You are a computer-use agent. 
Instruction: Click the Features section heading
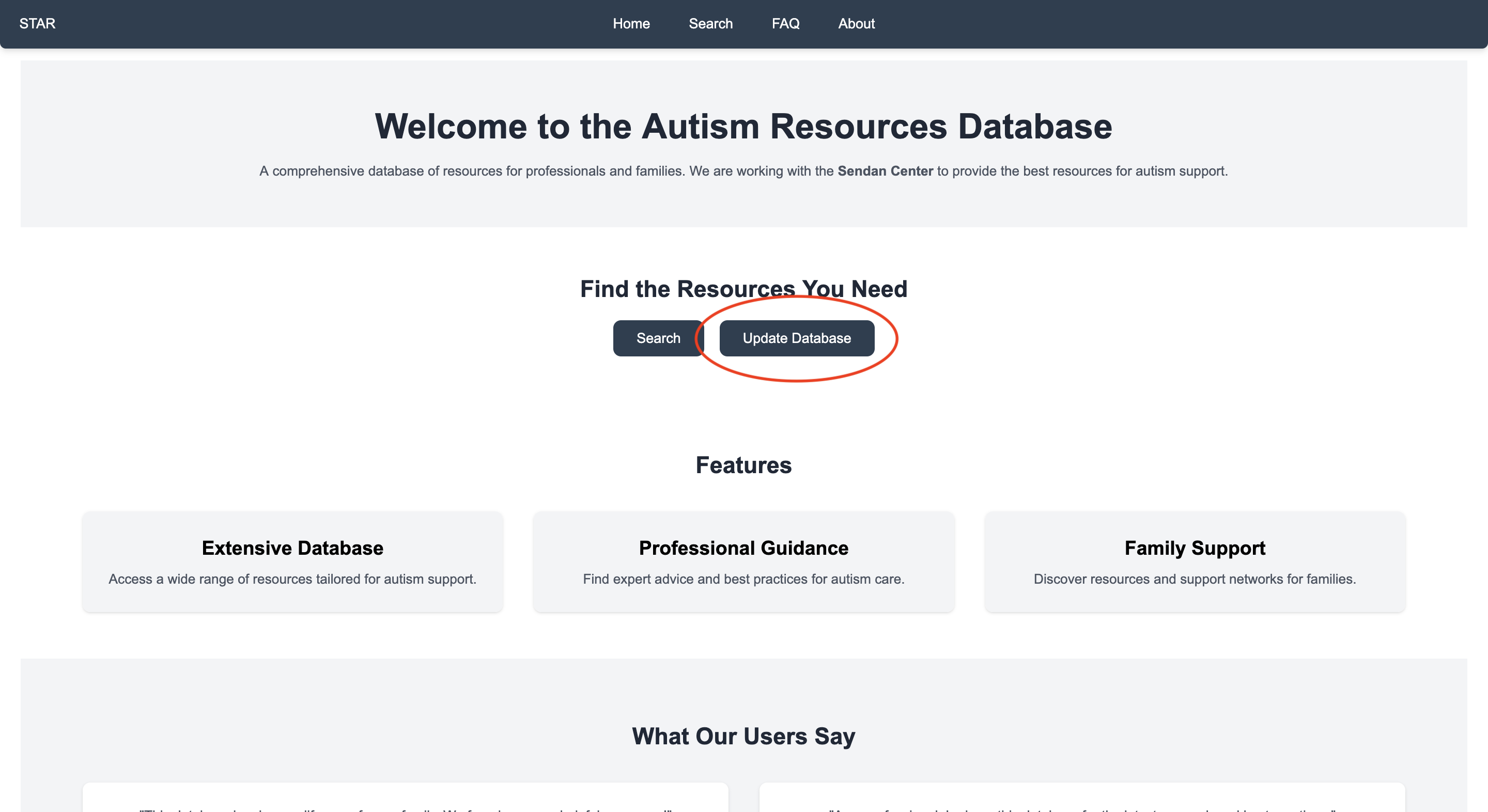743,465
